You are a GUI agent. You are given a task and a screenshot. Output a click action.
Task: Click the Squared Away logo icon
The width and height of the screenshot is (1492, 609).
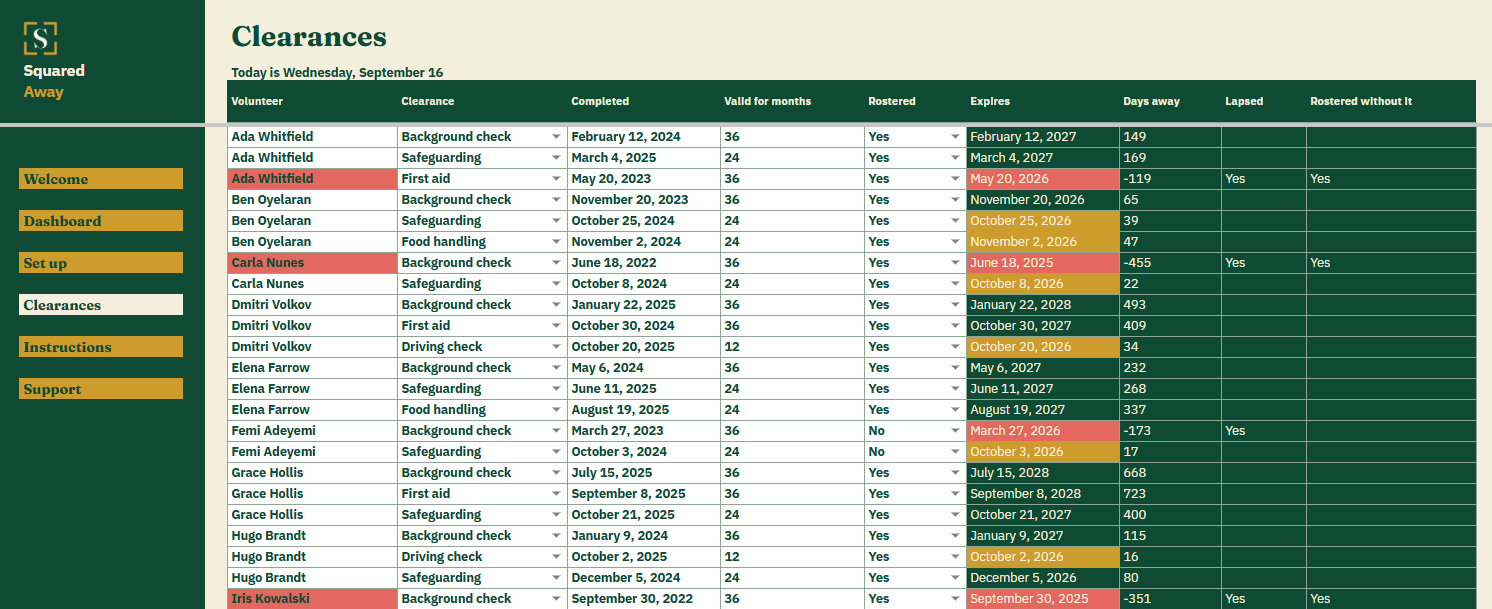tap(40, 38)
